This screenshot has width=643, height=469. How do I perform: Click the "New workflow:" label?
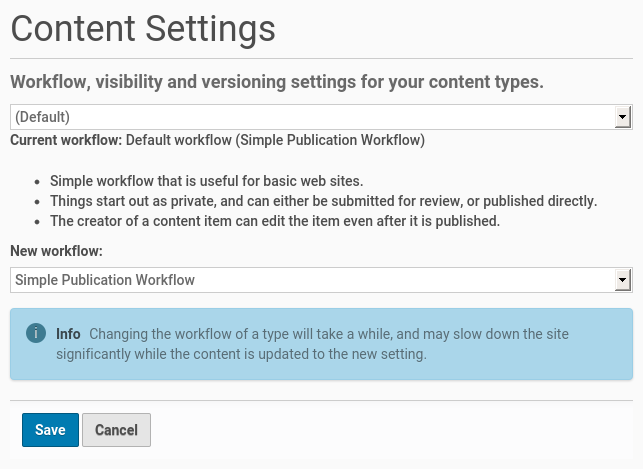[57, 250]
